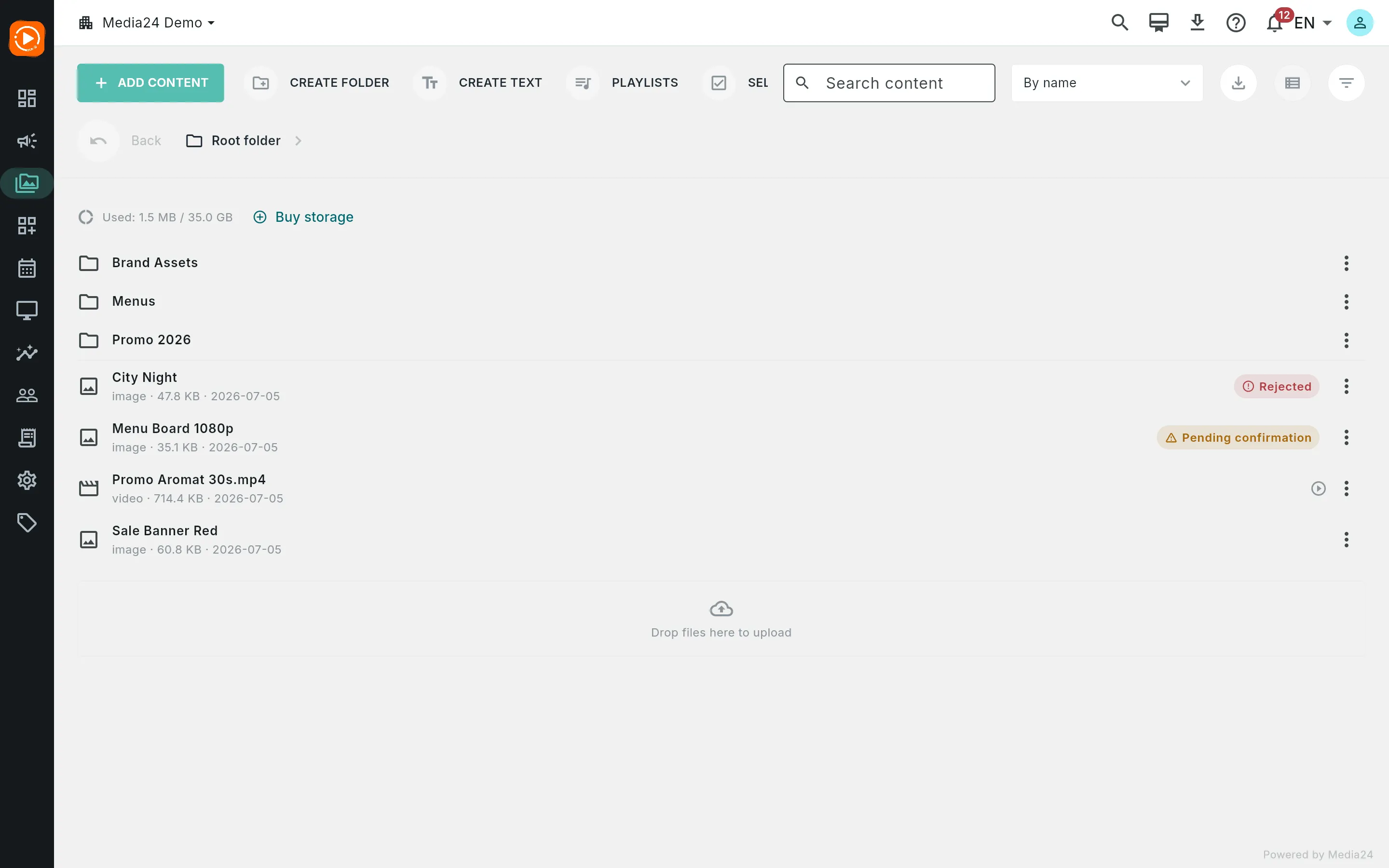Viewport: 1389px width, 868px height.
Task: Click the ADD CONTENT button
Action: 150,82
